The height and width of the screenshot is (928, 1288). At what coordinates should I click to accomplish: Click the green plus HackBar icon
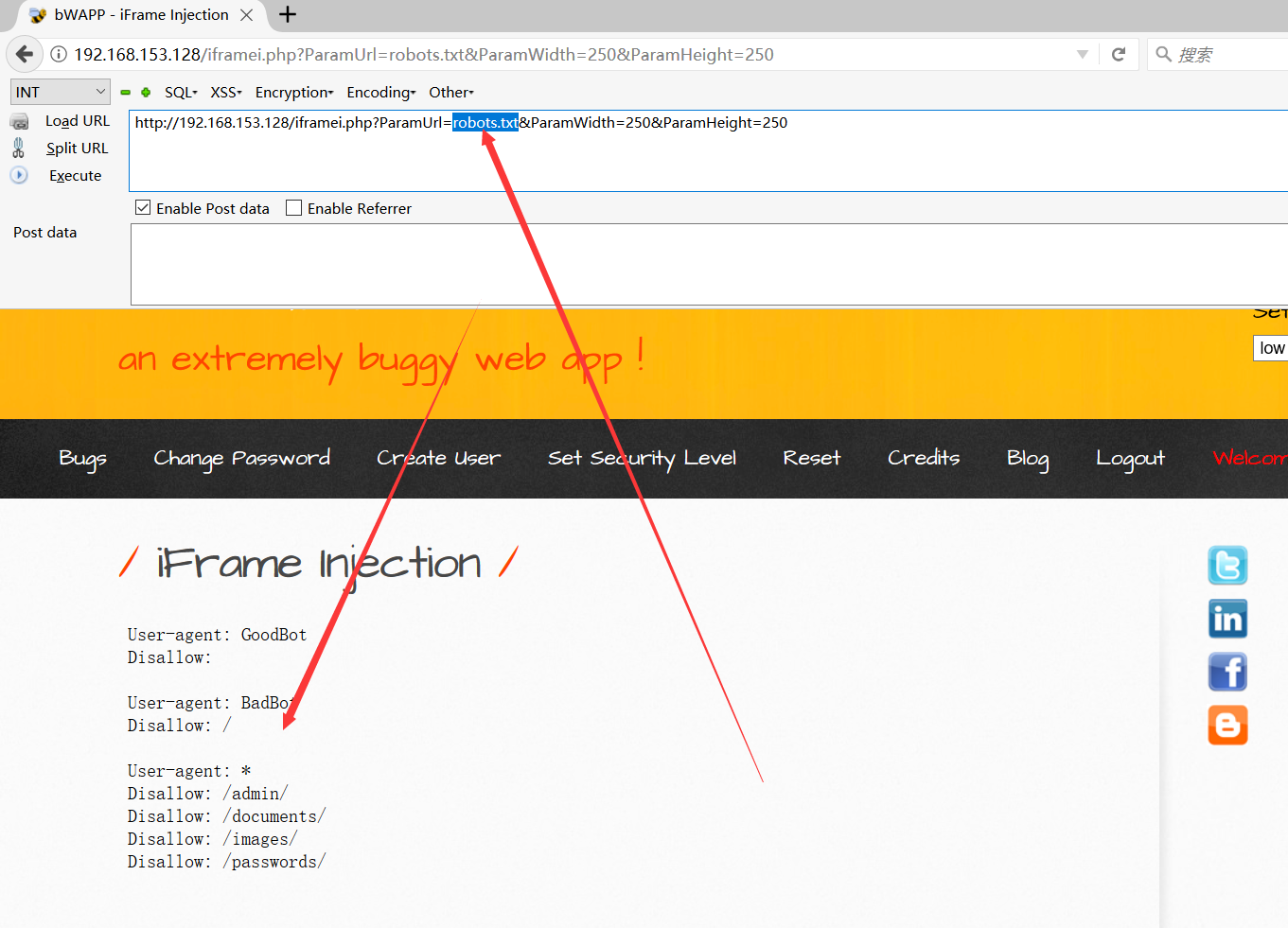click(146, 93)
